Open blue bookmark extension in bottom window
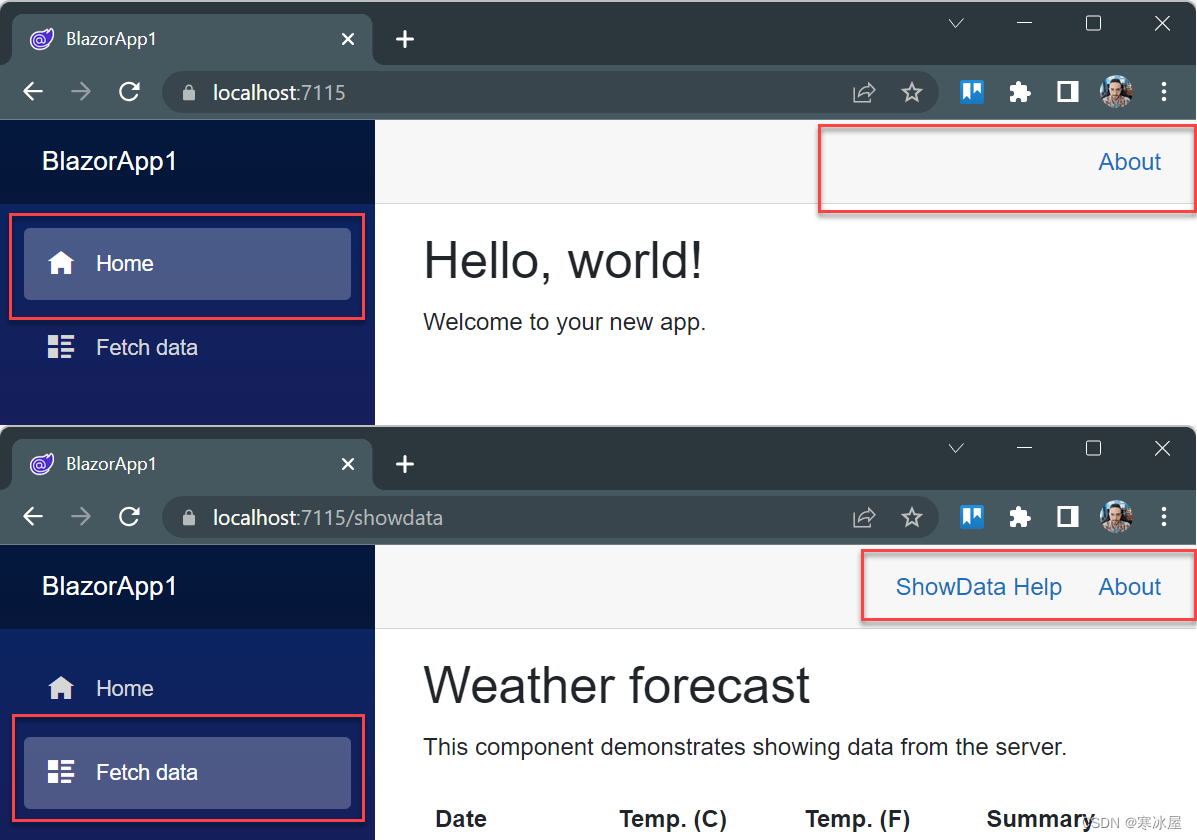 pyautogui.click(x=972, y=517)
